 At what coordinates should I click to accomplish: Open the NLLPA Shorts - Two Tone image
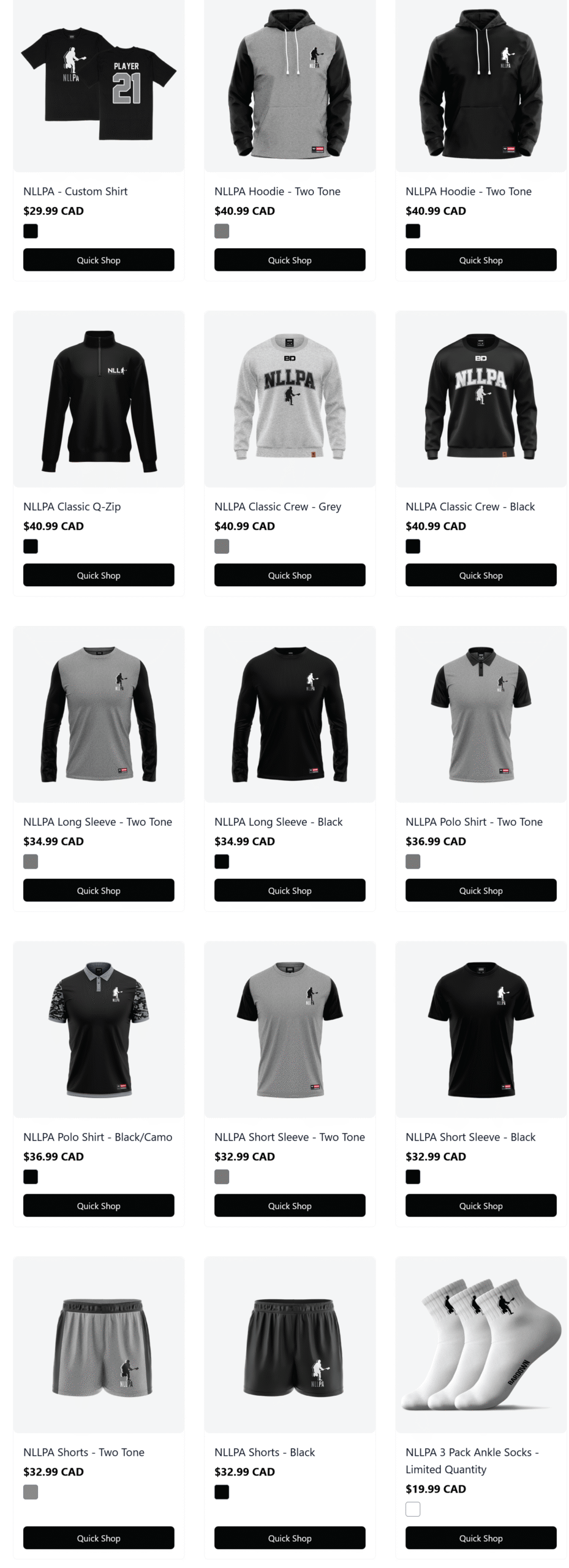(x=99, y=1345)
